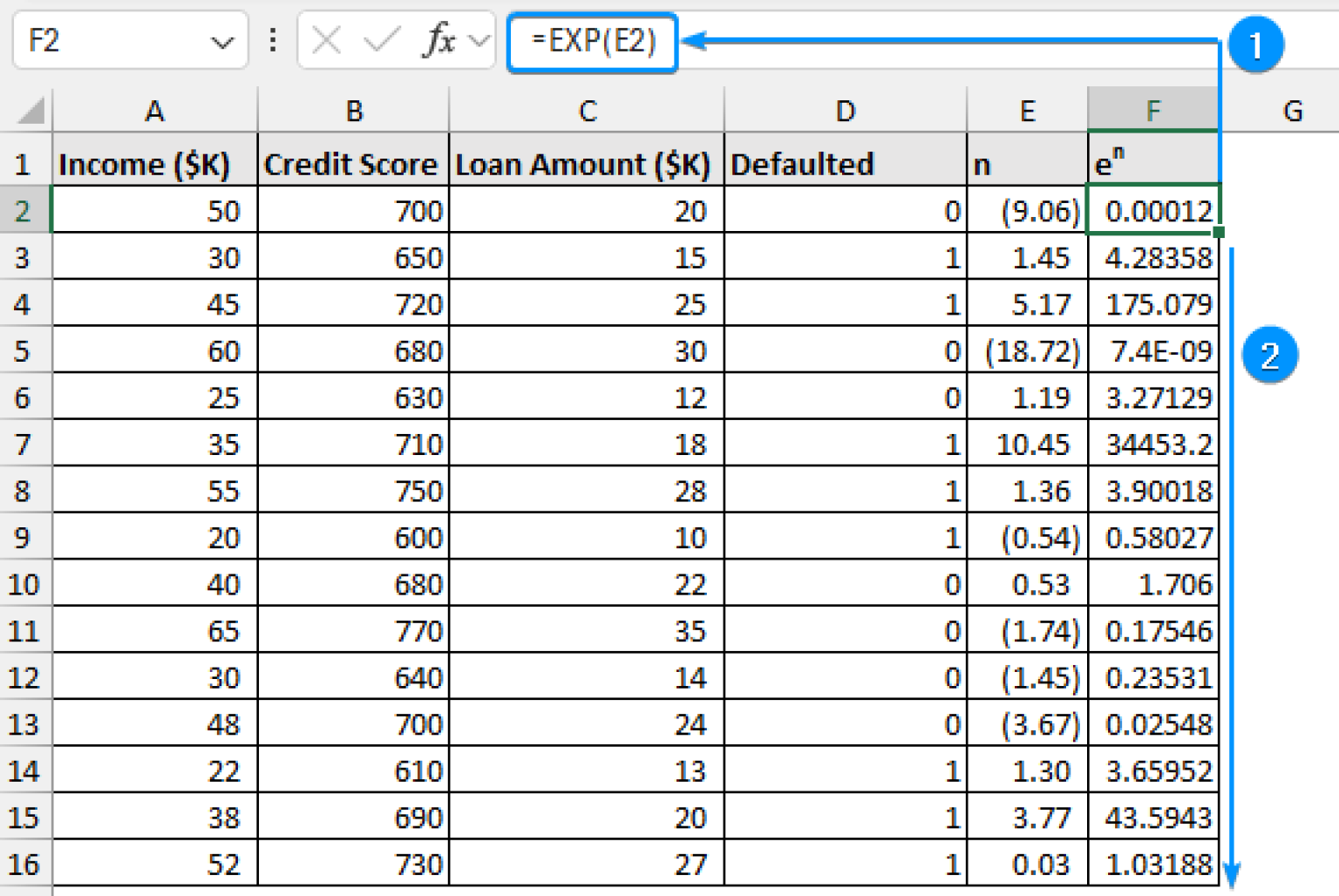The height and width of the screenshot is (896, 1339).
Task: Open the Name Box dropdown
Action: click(x=225, y=41)
